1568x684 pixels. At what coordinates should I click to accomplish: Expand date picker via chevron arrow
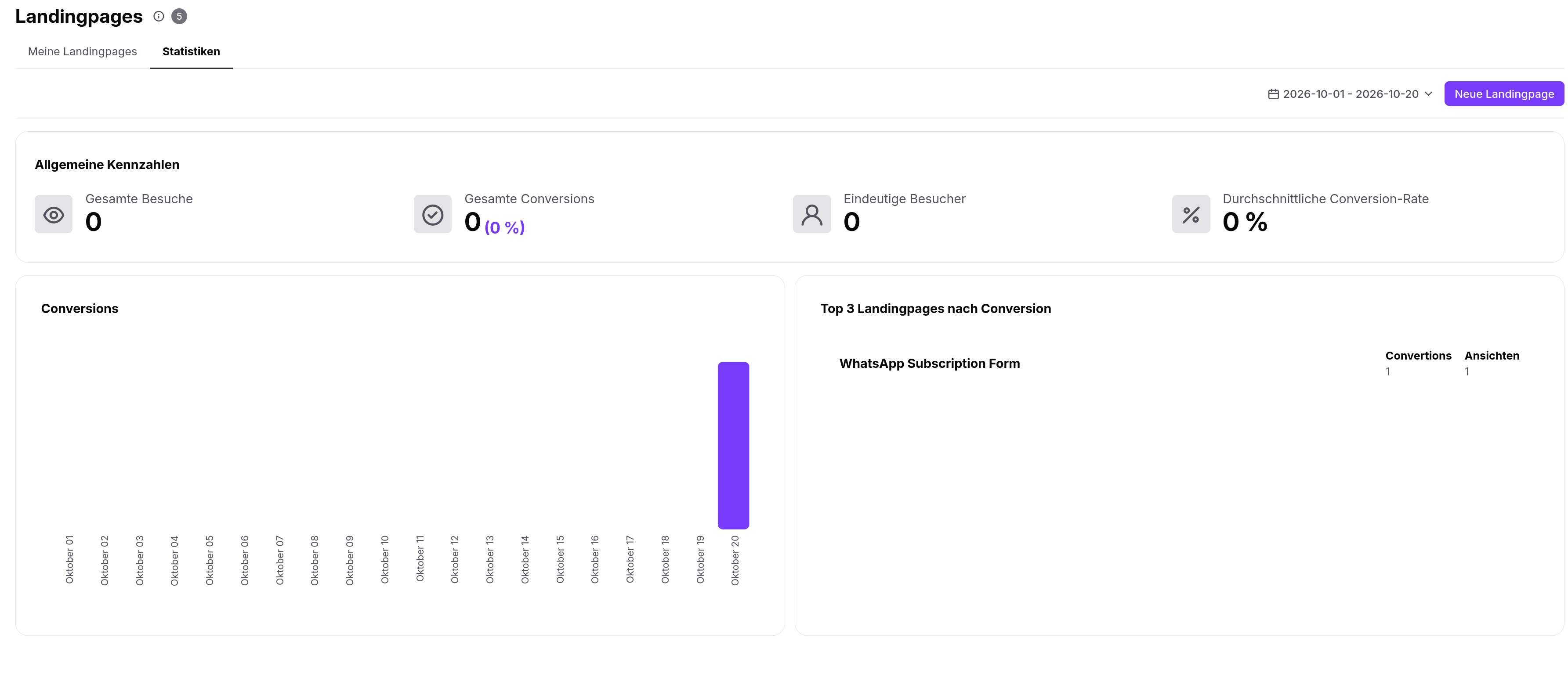coord(1428,94)
